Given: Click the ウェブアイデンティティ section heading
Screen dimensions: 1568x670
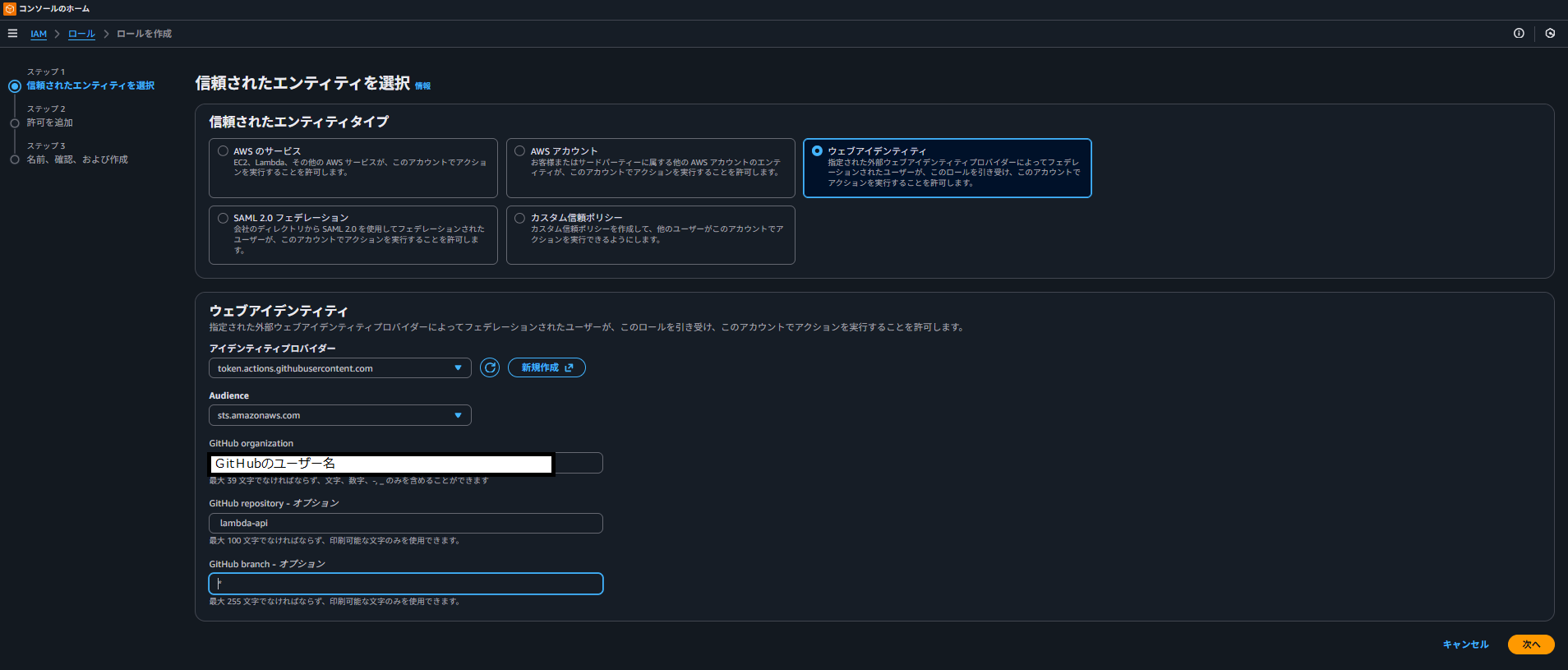Looking at the screenshot, I should tap(279, 311).
